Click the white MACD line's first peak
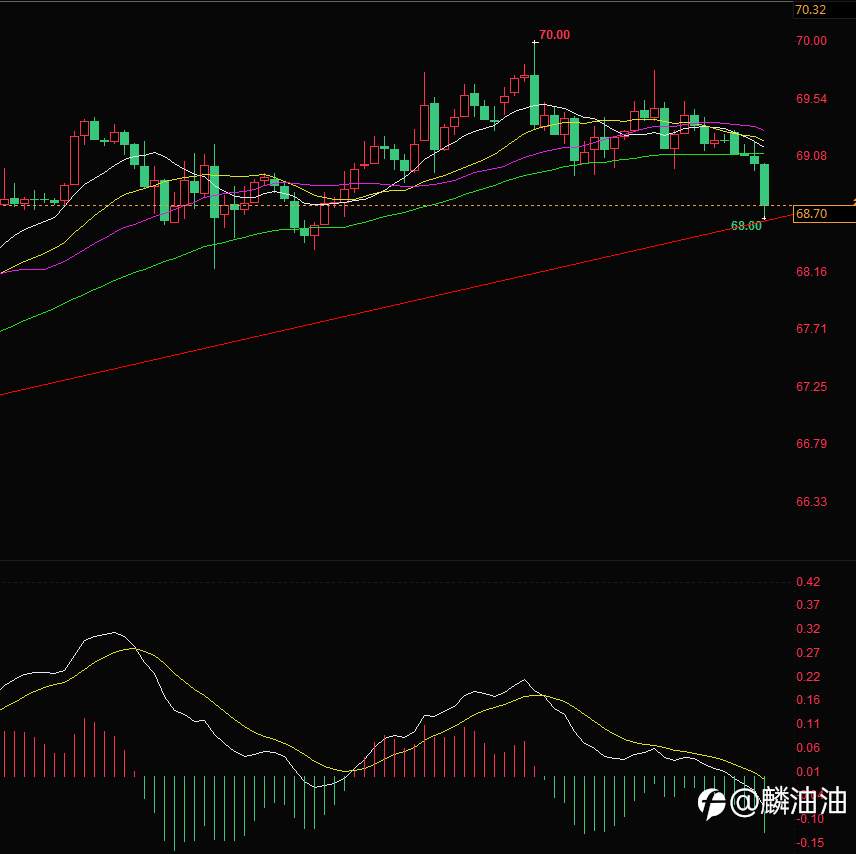Screen dimensions: 856x854 coord(114,633)
